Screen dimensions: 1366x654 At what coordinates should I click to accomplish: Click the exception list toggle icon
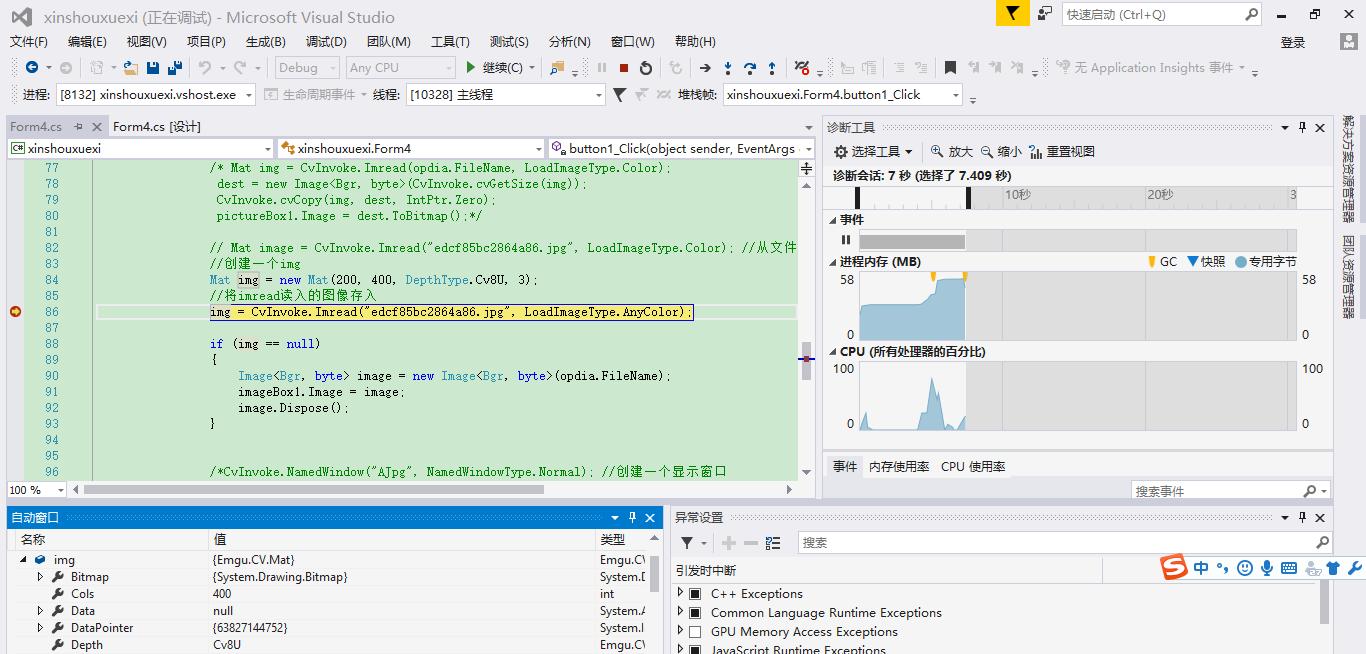point(773,543)
